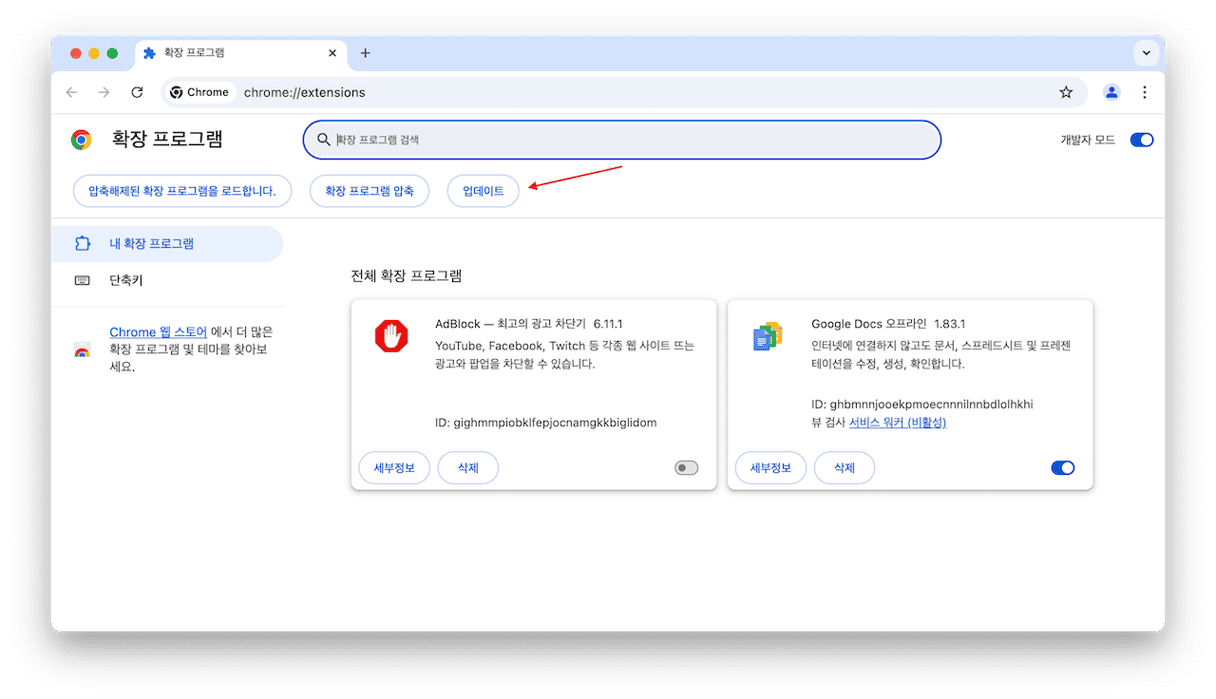
Task: Click Google Docs version 1.83.1 text
Action: (949, 324)
